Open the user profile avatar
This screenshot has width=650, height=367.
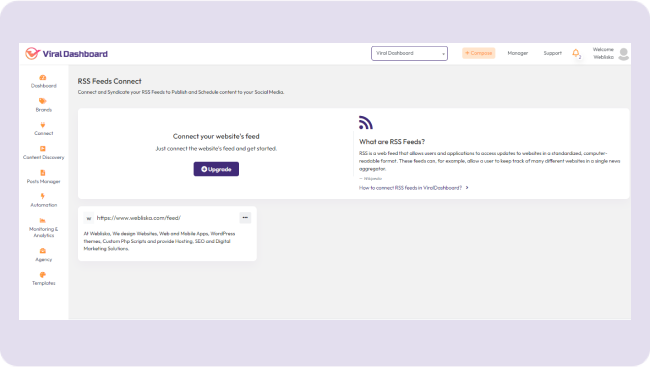[623, 53]
